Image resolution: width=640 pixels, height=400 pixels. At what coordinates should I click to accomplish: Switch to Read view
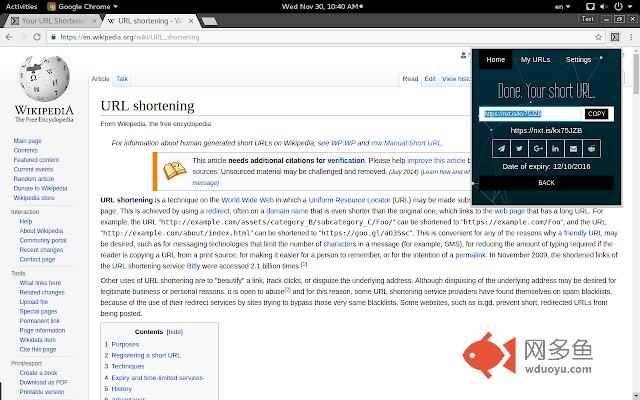click(x=410, y=79)
